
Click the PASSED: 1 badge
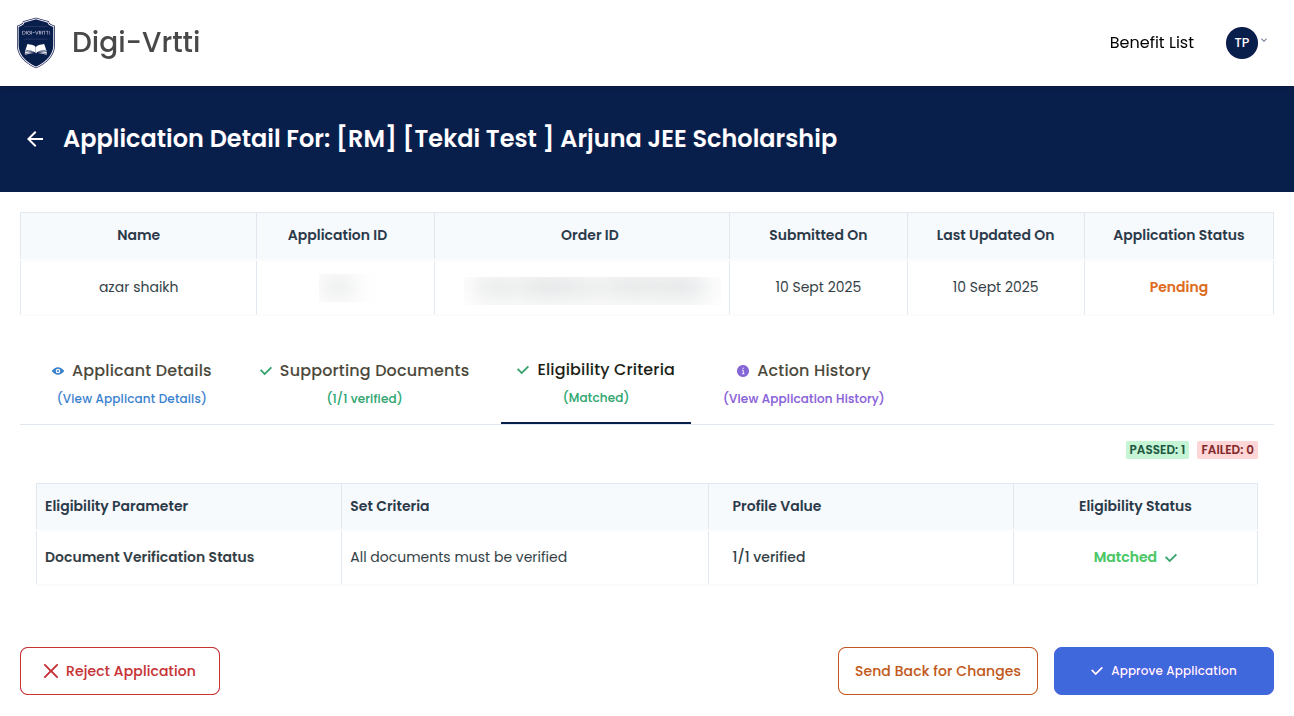click(x=1157, y=450)
